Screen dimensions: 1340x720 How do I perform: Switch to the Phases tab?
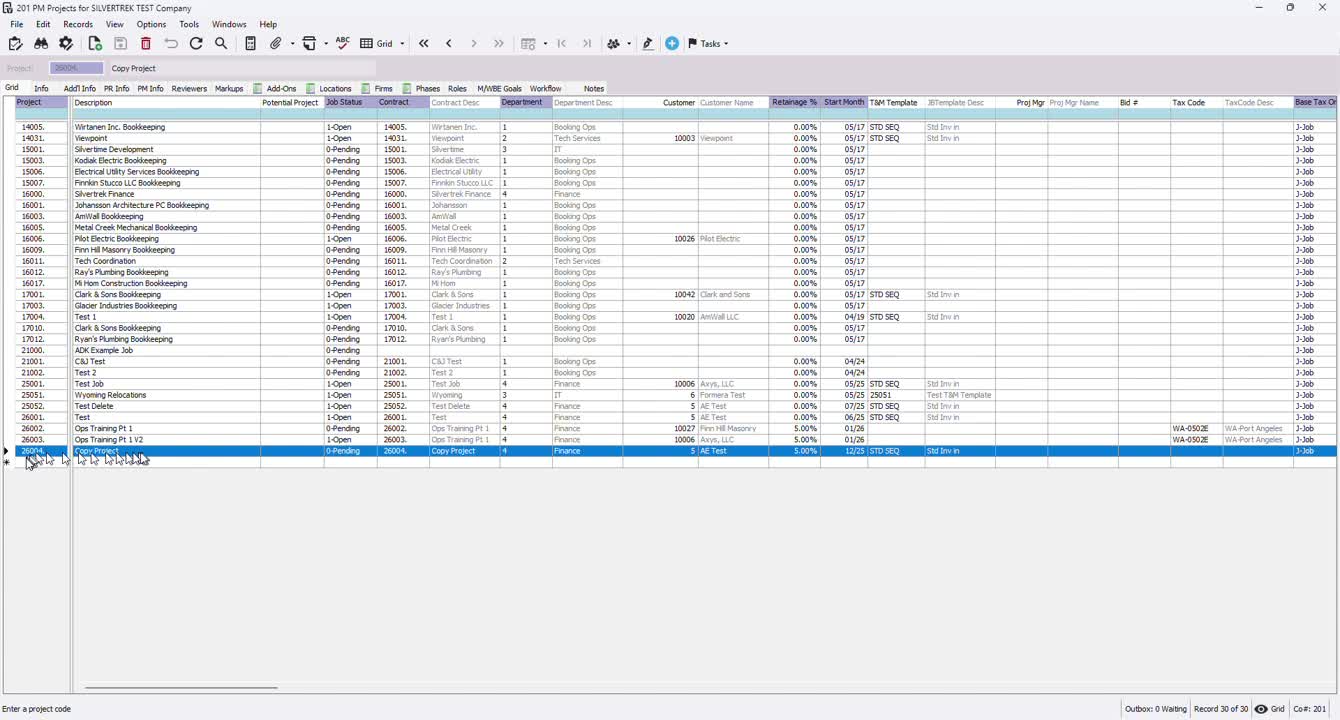click(421, 89)
